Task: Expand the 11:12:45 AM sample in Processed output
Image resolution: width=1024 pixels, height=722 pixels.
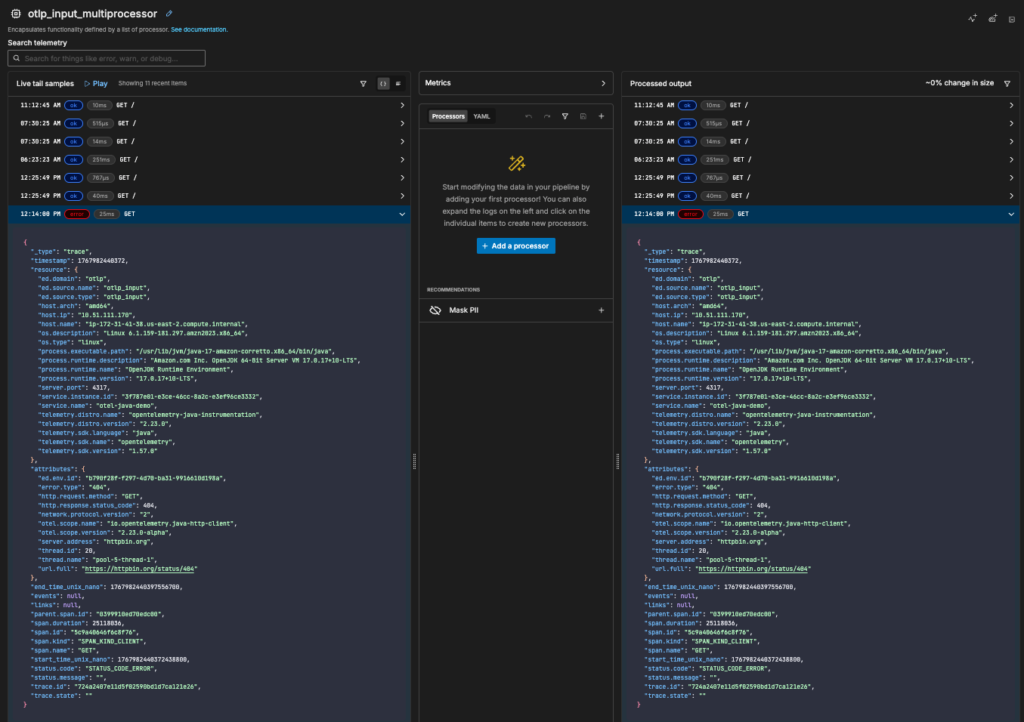Action: click(1011, 105)
